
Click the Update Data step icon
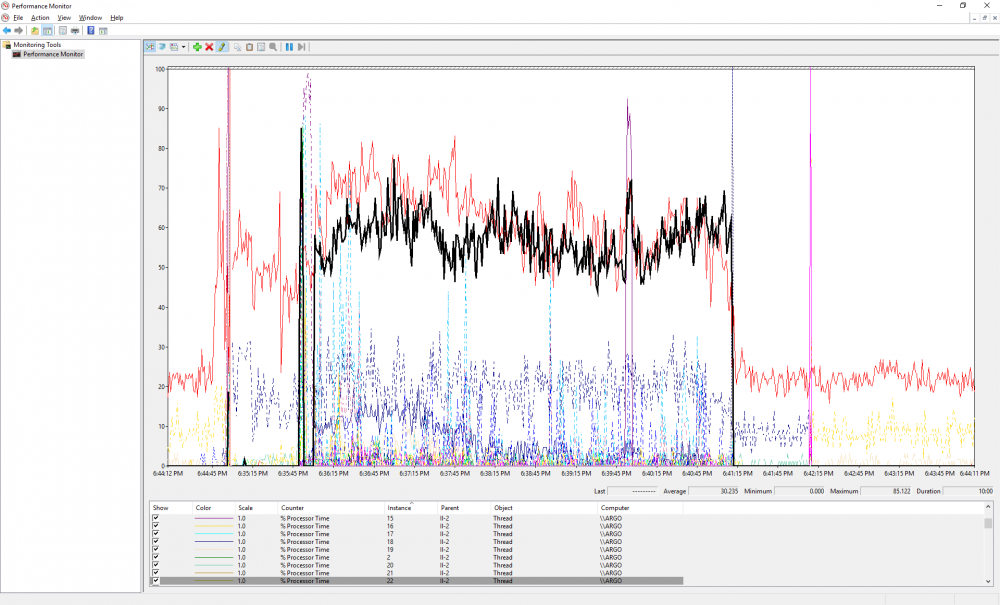coord(301,47)
